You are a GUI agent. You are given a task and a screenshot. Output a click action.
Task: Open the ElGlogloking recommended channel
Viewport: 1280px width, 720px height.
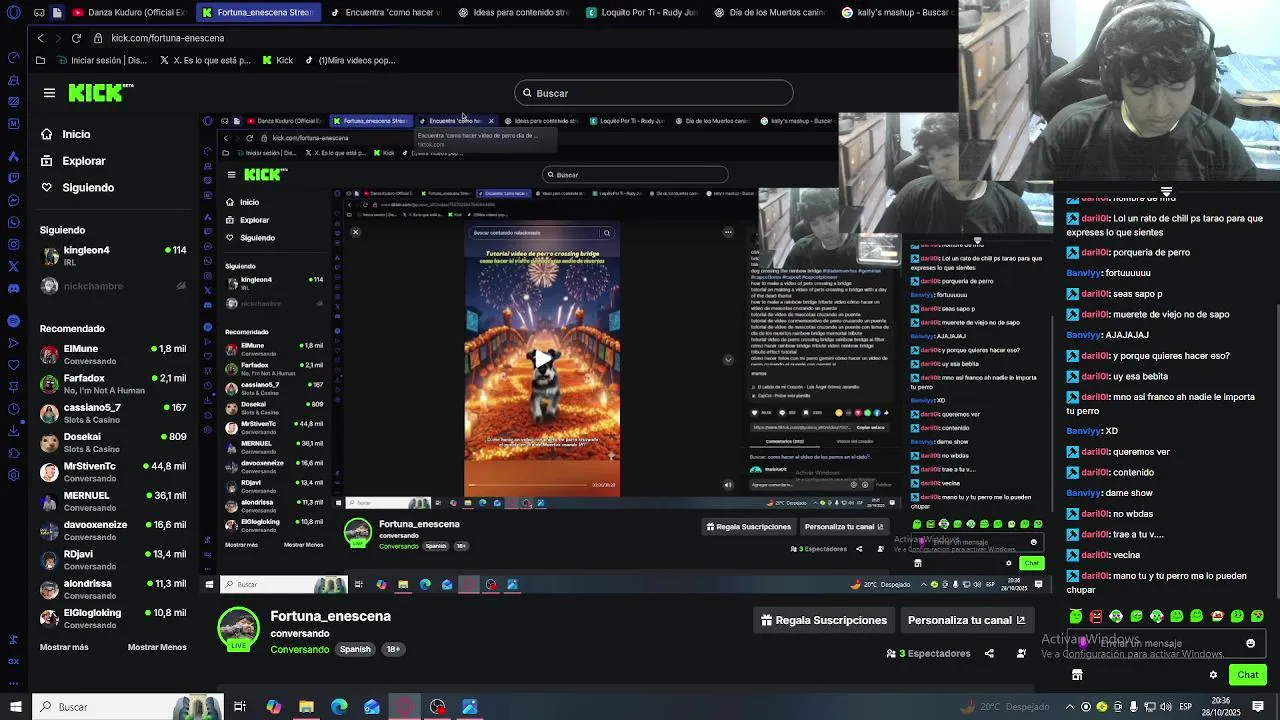(x=113, y=618)
